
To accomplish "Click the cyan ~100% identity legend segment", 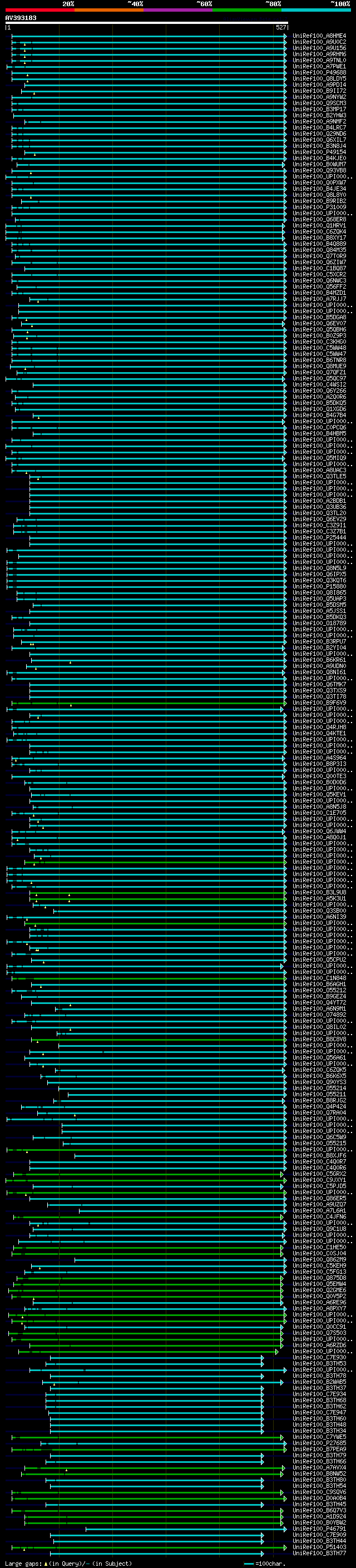I will (x=315, y=10).
